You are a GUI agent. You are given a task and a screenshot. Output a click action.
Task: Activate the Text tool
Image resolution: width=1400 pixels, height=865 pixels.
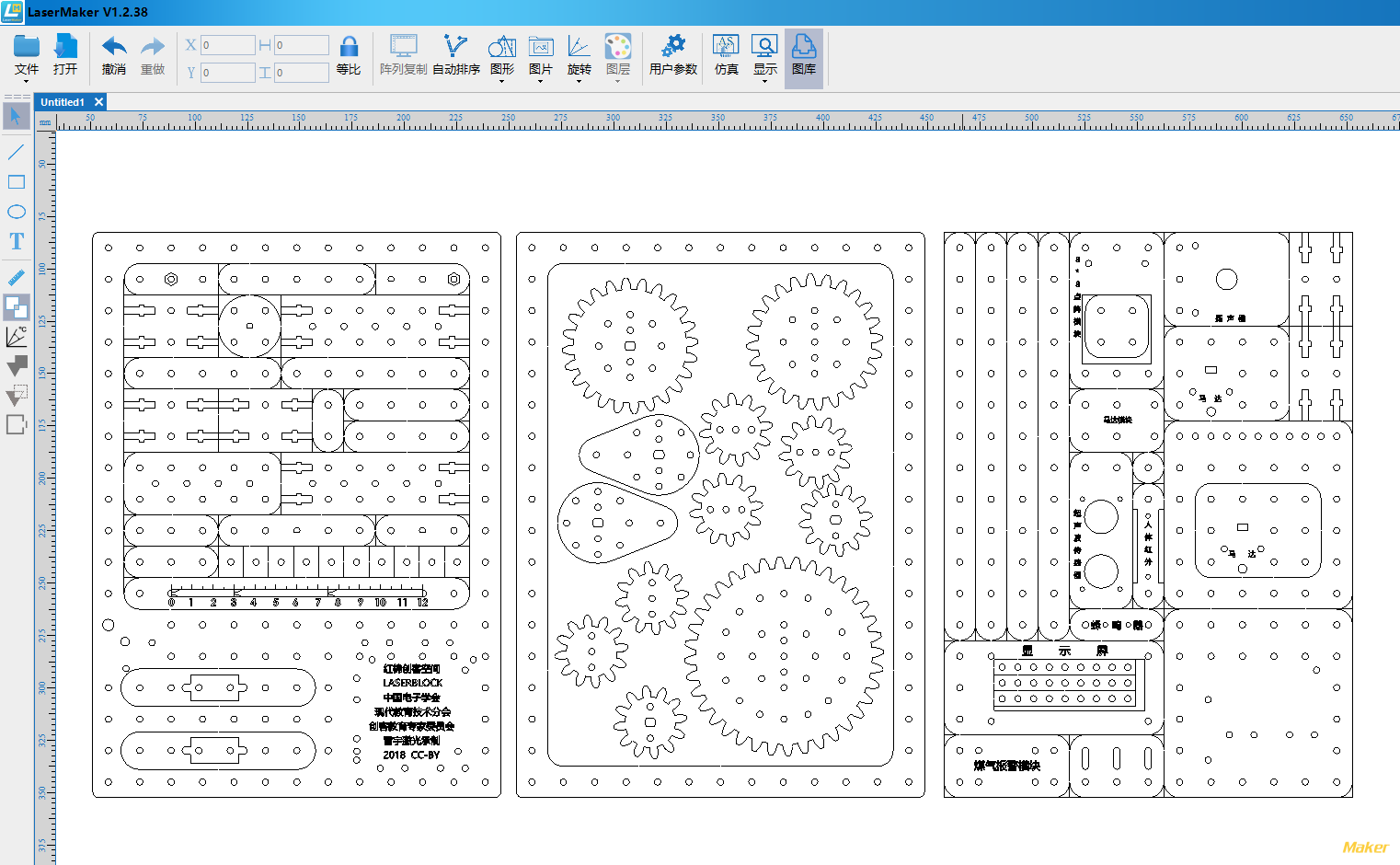pos(17,242)
